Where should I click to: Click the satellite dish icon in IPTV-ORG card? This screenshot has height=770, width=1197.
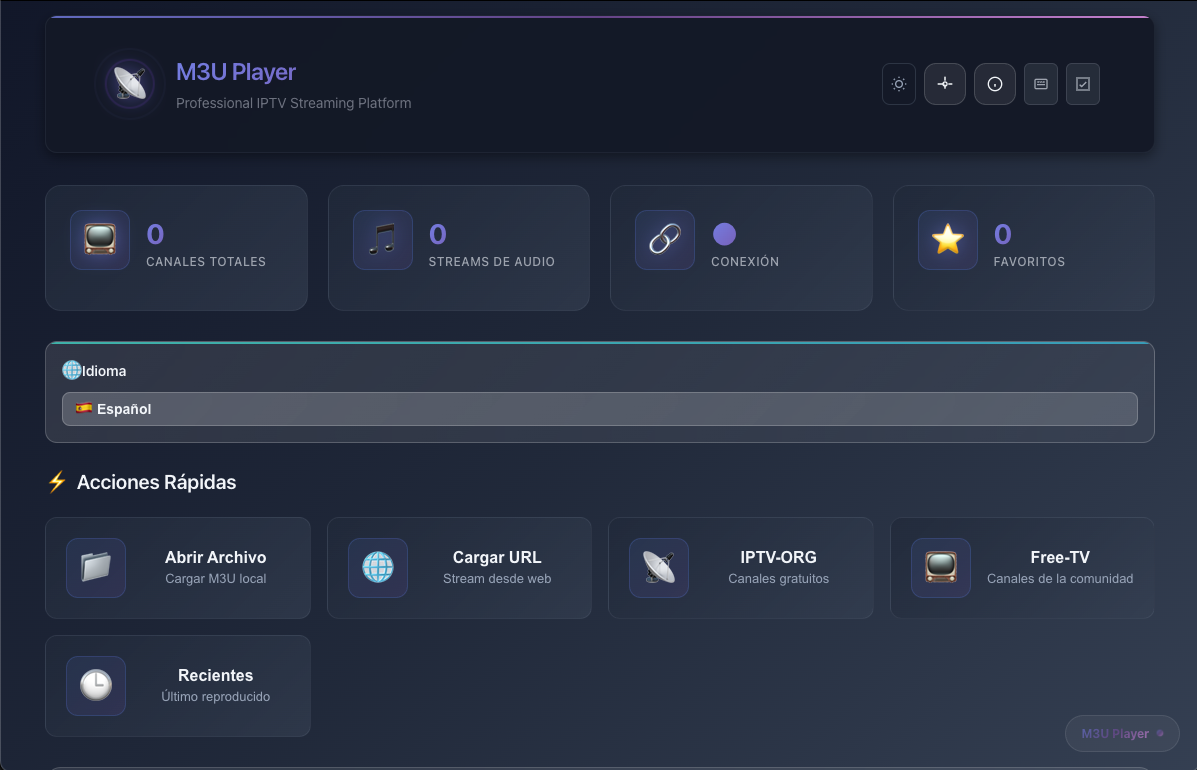(659, 568)
